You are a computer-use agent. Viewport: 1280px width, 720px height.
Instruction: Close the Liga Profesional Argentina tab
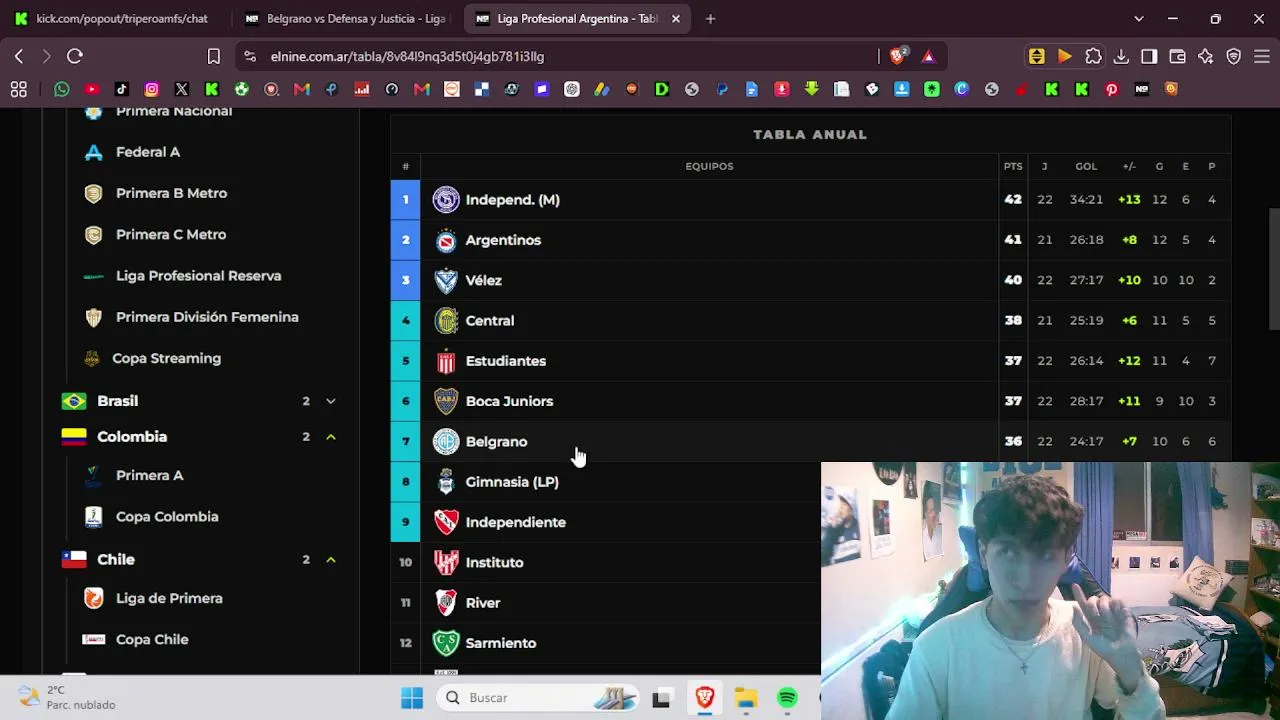click(x=676, y=18)
